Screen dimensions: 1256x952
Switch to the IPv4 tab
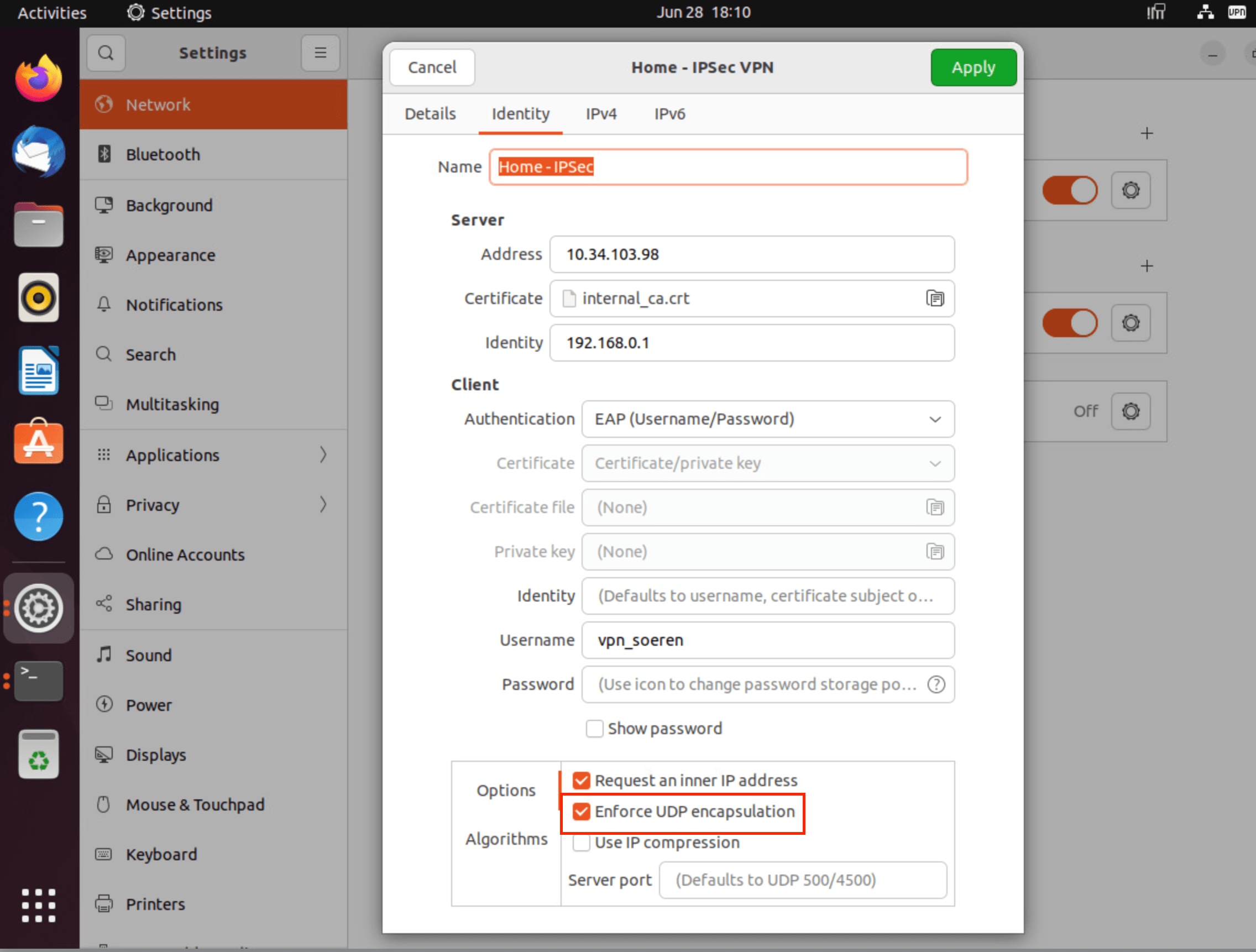(x=601, y=113)
